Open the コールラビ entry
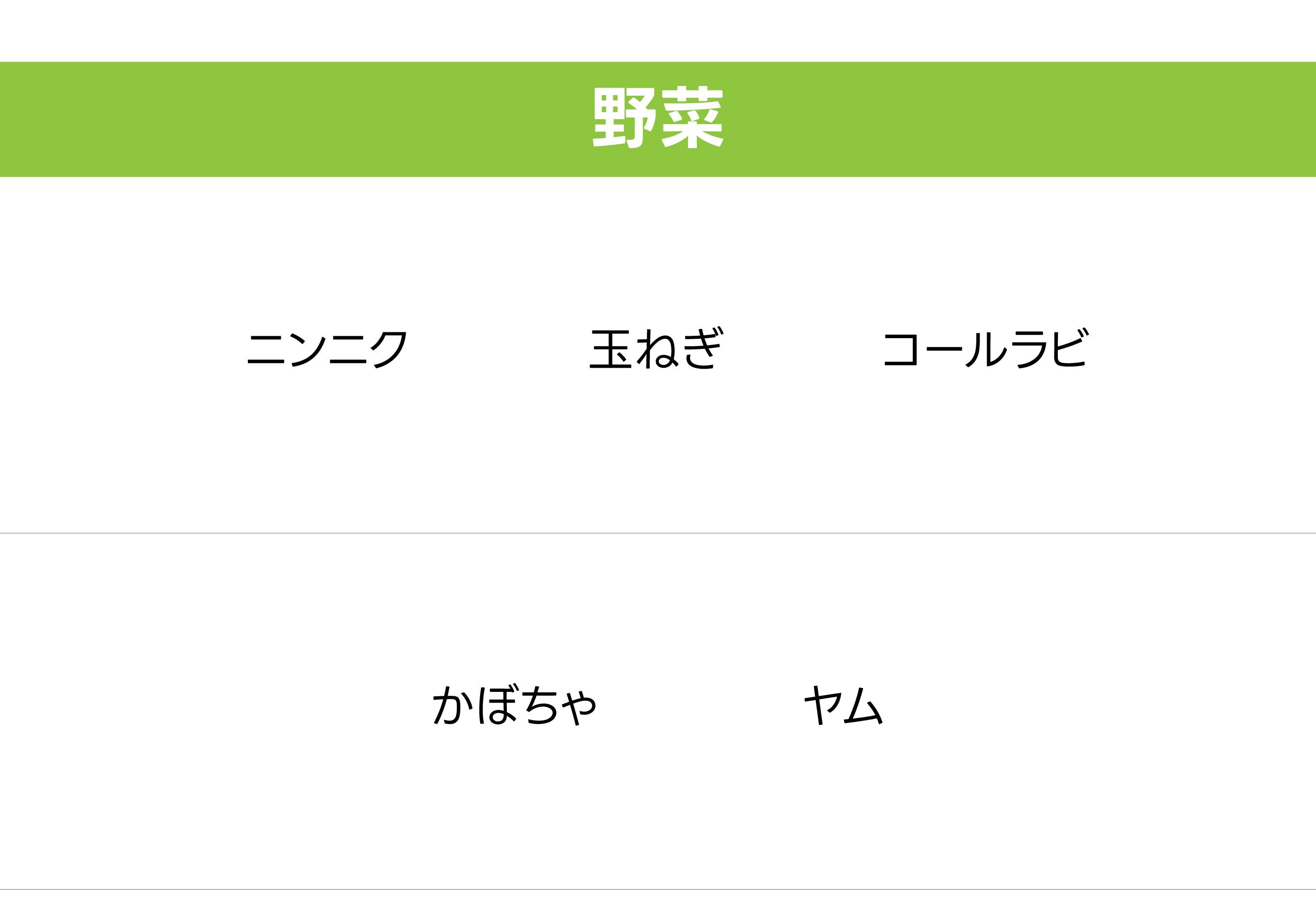Screen dimensions: 1316x911 tap(986, 348)
